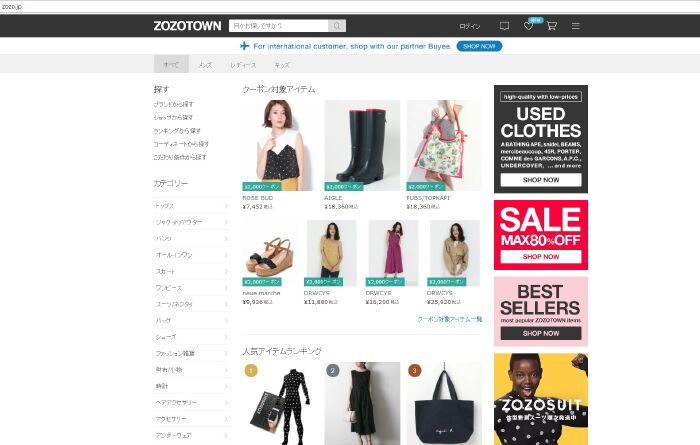Image resolution: width=700 pixels, height=445 pixels.
Task: Expand ジャケット/アウター category
Action: [192, 222]
